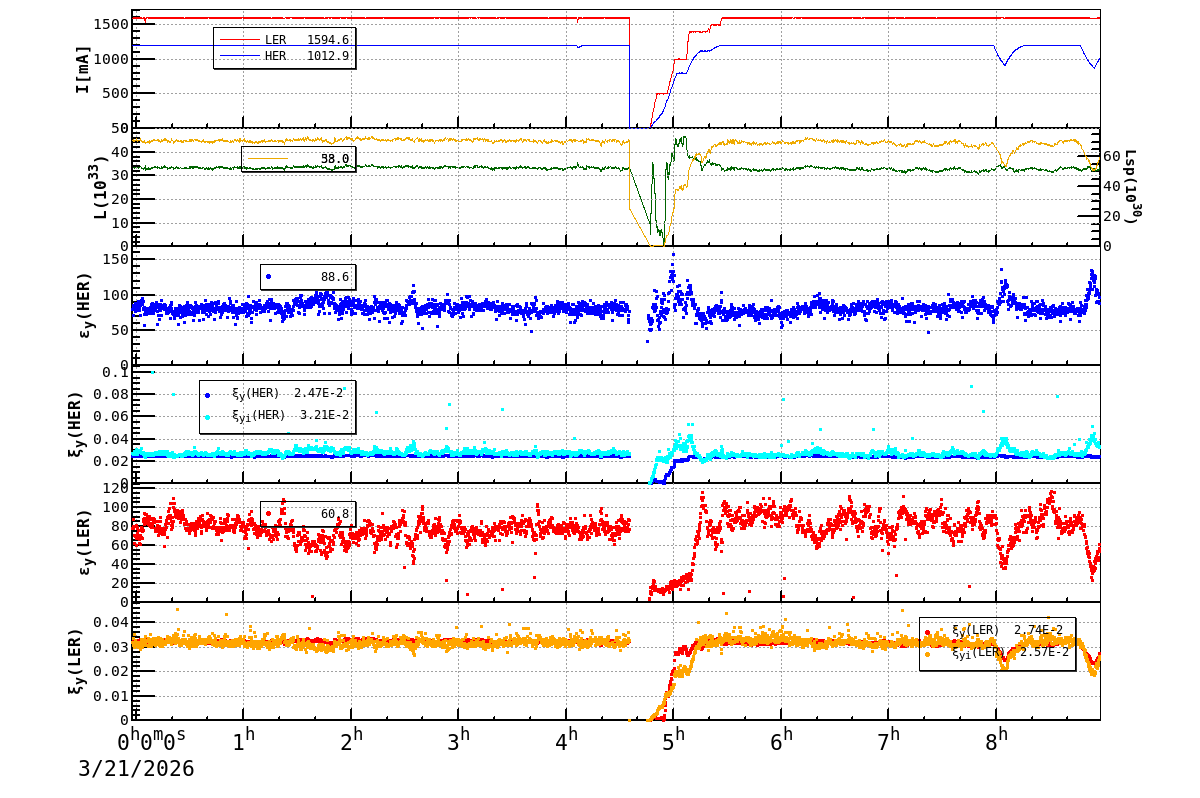1200x798 pixels.
Task: Click the '0.1' tick on the ξy(HER) axis
Action: pos(114,373)
